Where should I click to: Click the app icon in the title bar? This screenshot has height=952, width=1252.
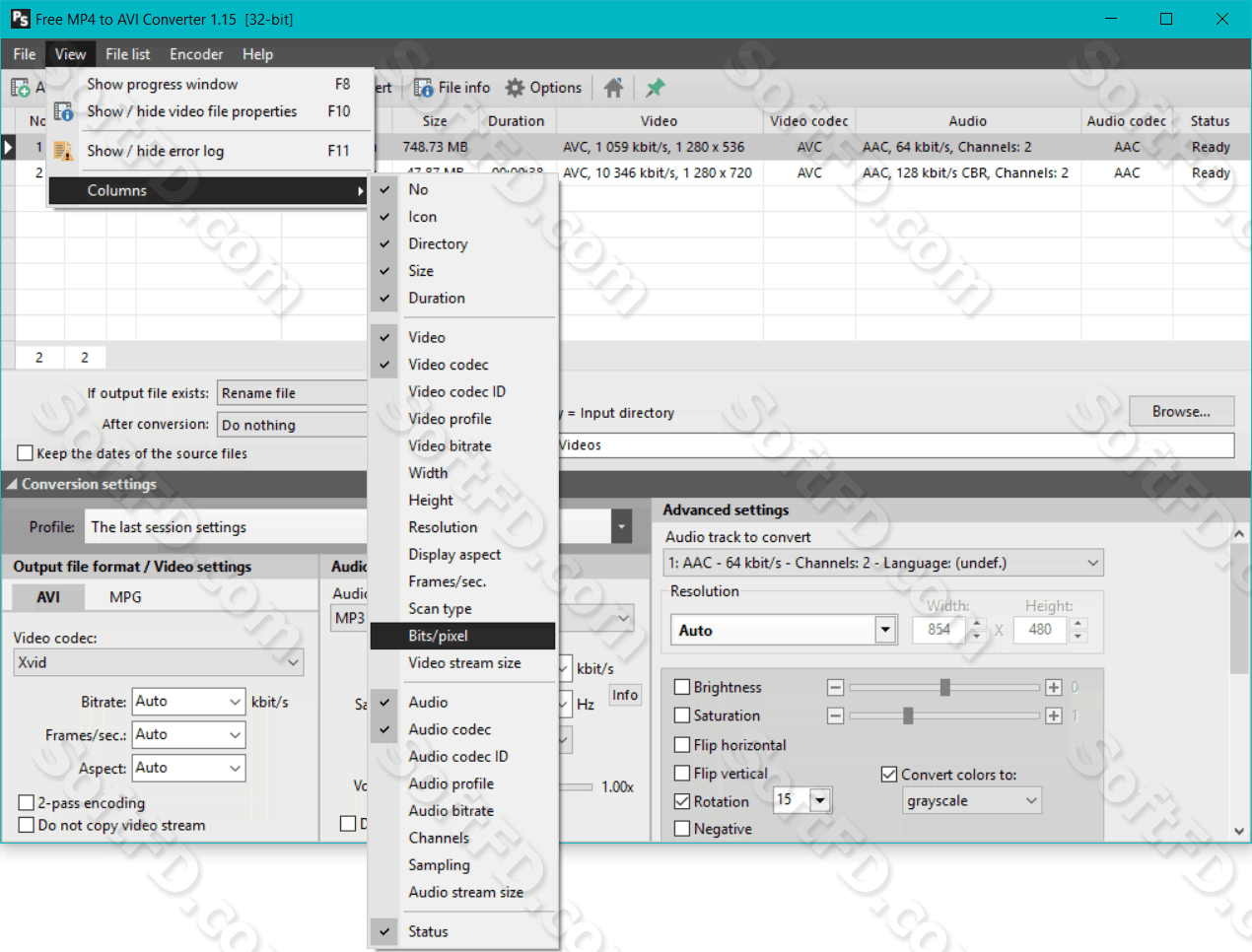20,19
